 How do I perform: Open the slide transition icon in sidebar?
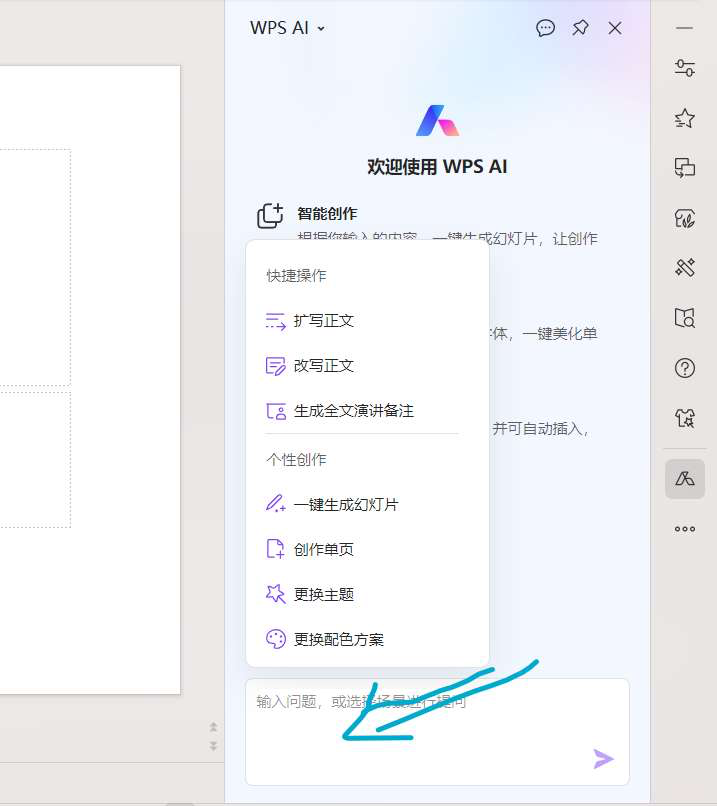tap(684, 168)
